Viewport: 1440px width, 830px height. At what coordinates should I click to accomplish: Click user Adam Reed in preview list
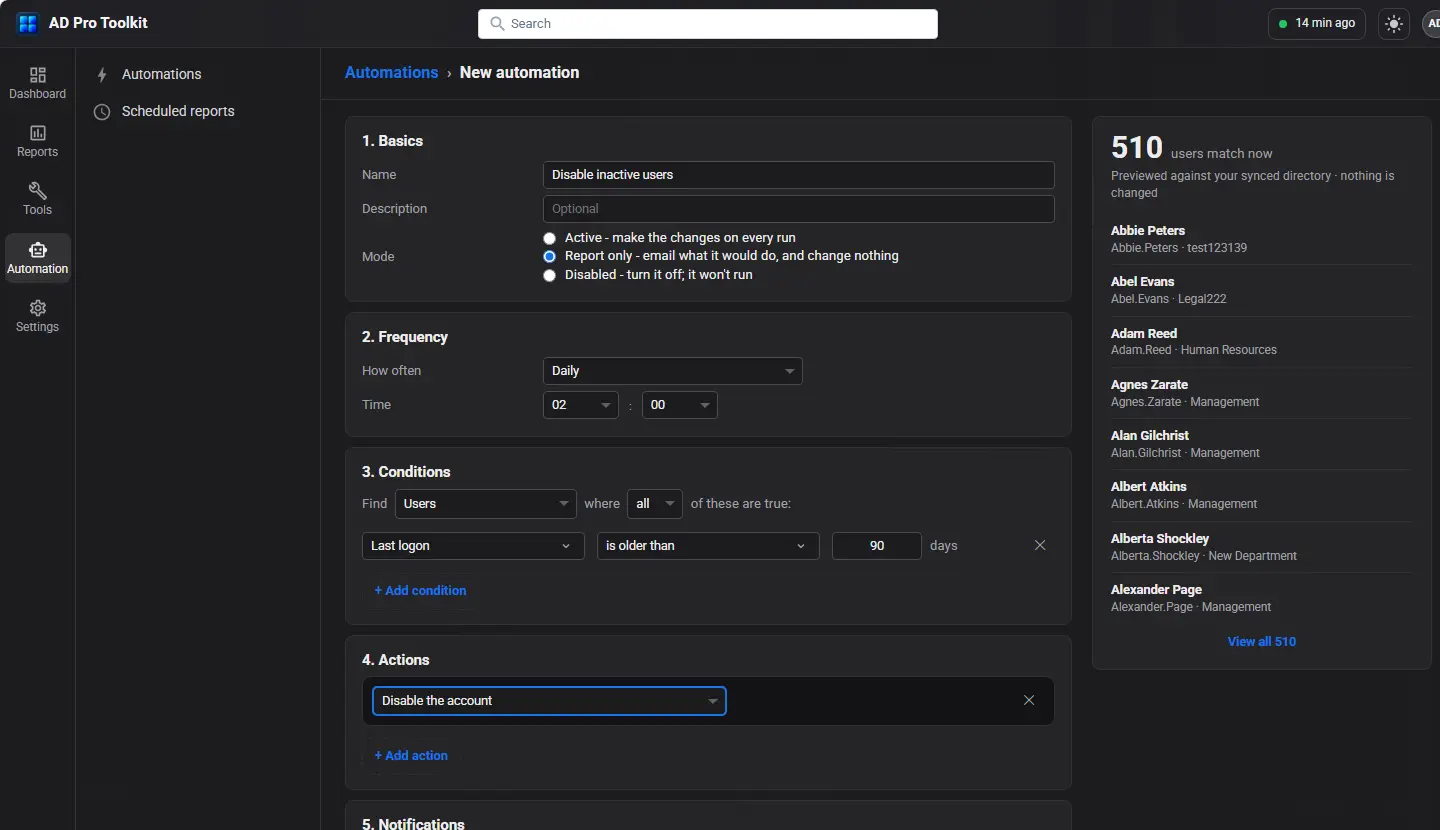(1262, 342)
